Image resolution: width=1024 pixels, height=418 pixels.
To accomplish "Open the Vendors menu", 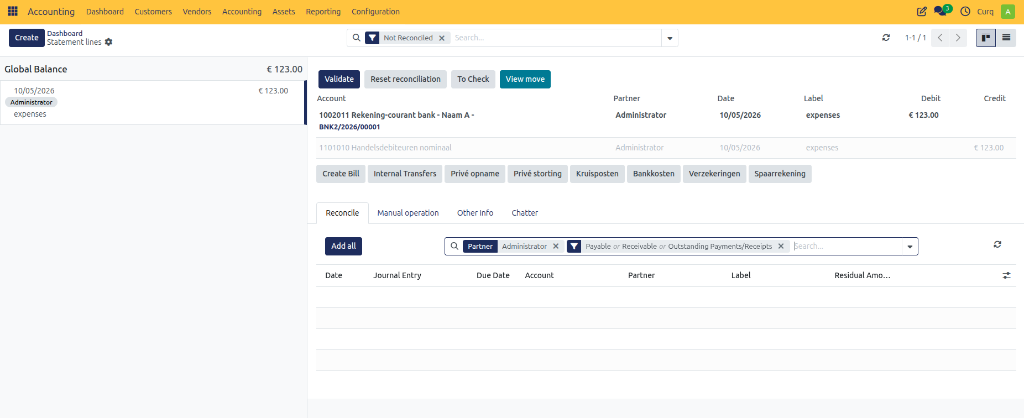I will coord(197,12).
